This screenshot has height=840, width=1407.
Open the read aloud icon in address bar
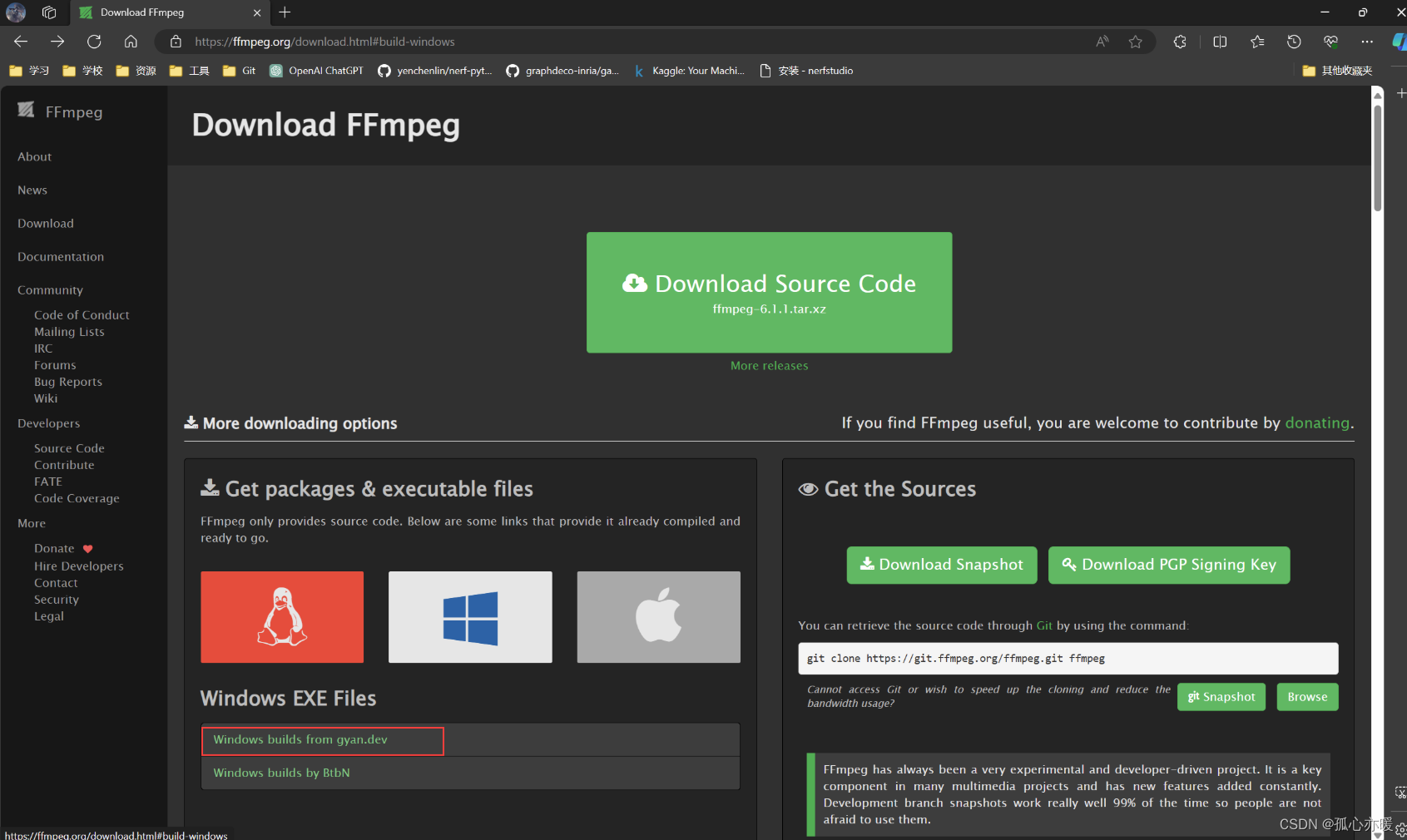[1102, 42]
